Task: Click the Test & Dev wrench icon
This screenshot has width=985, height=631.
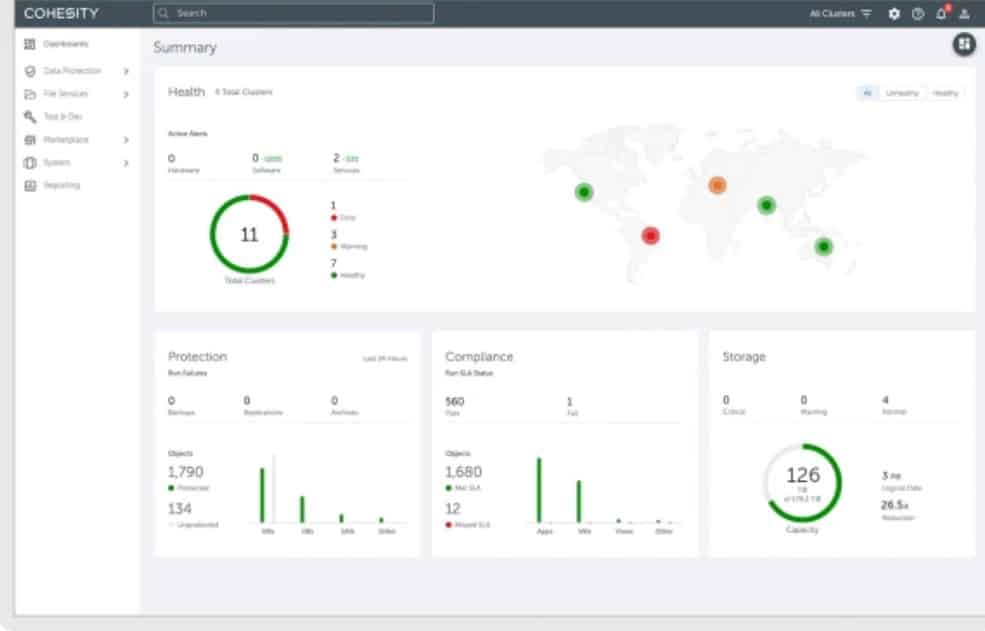Action: click(x=30, y=117)
